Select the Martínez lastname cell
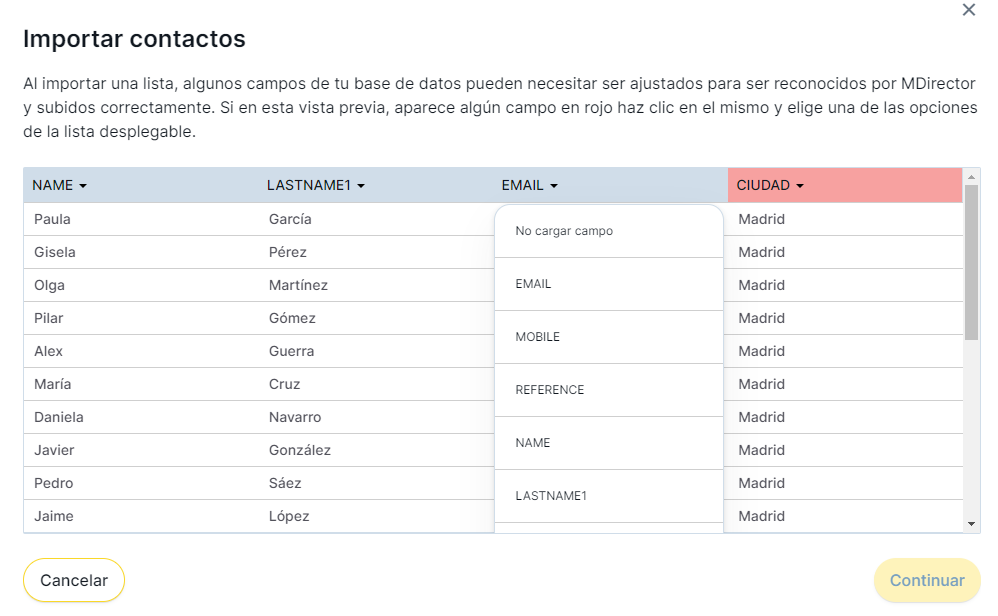 coord(298,285)
